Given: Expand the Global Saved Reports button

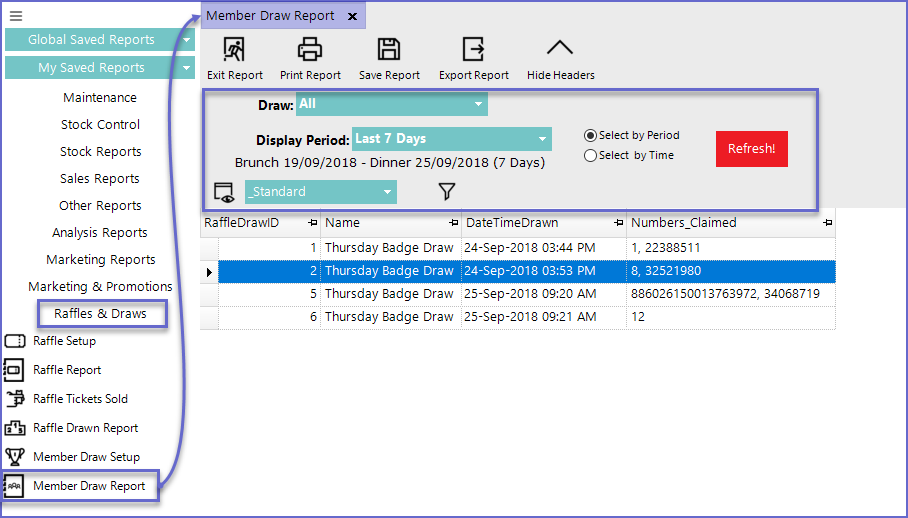Looking at the screenshot, I should (x=99, y=40).
